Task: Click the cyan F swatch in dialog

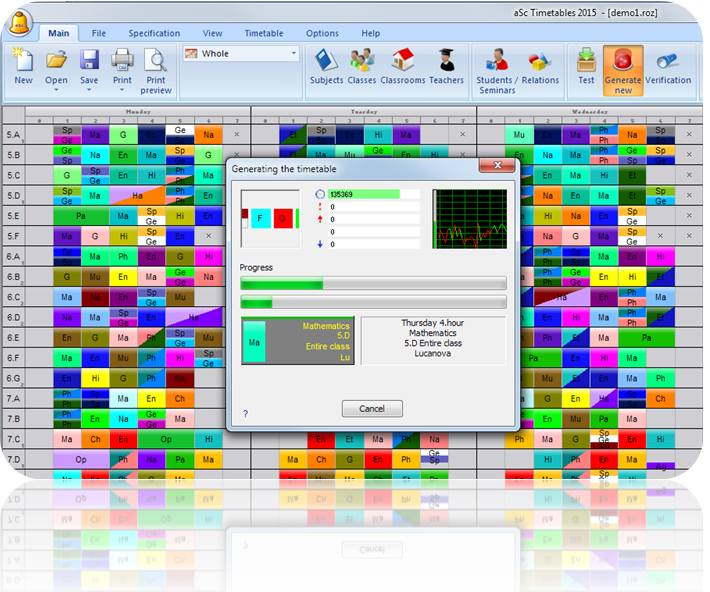Action: pos(260,218)
